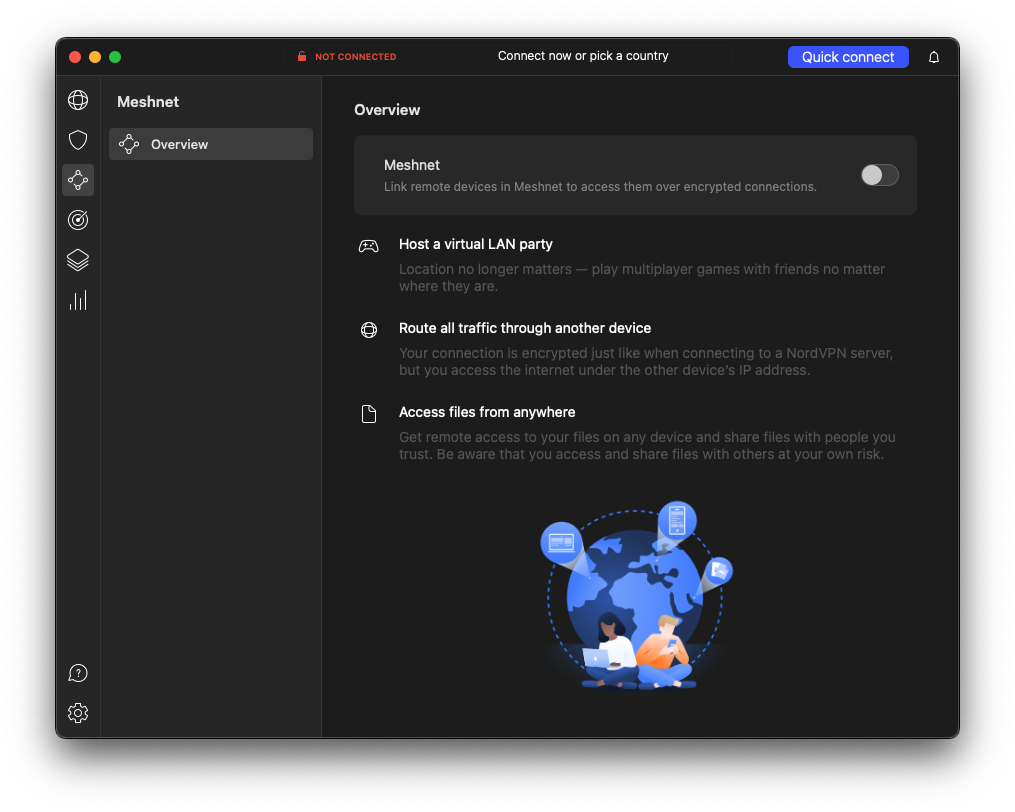Click the Overview panel heading

(387, 109)
